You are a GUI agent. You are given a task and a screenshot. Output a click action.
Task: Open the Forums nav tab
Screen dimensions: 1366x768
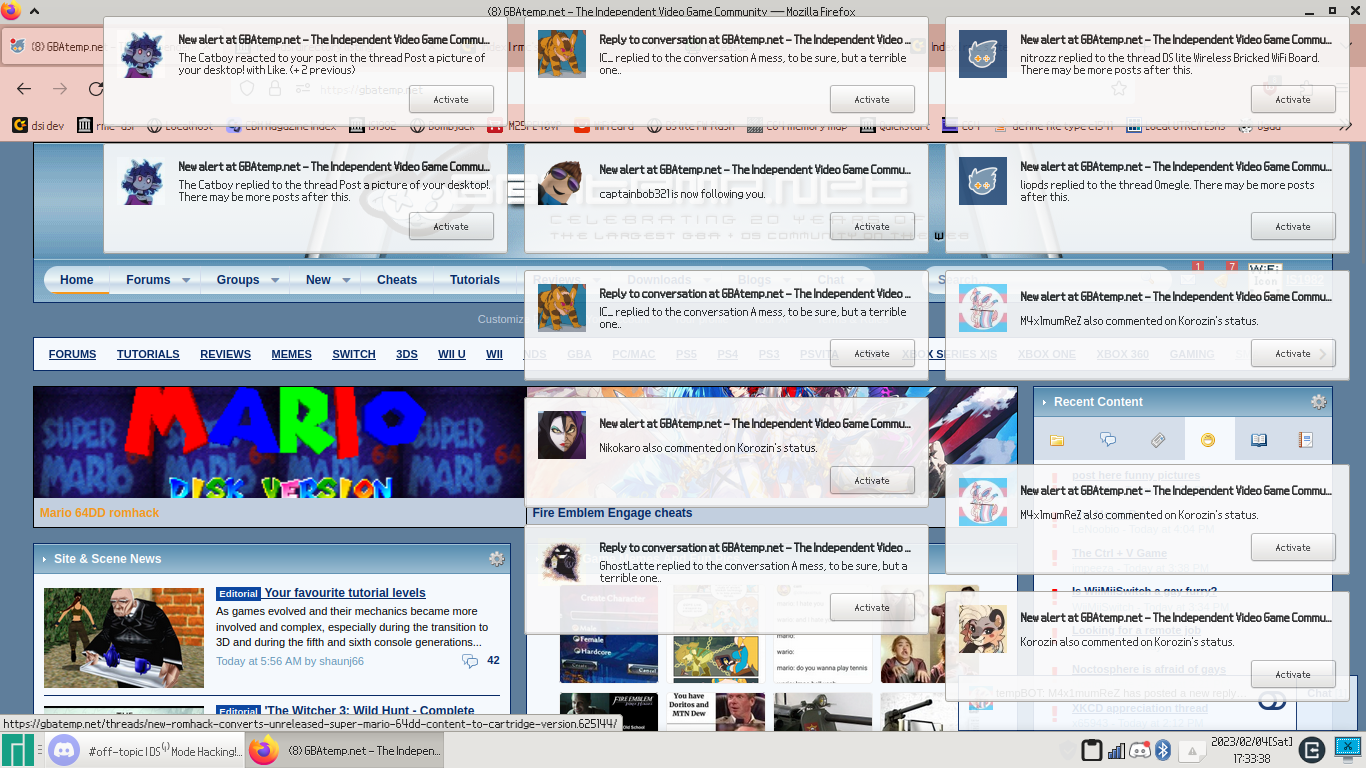click(x=148, y=280)
